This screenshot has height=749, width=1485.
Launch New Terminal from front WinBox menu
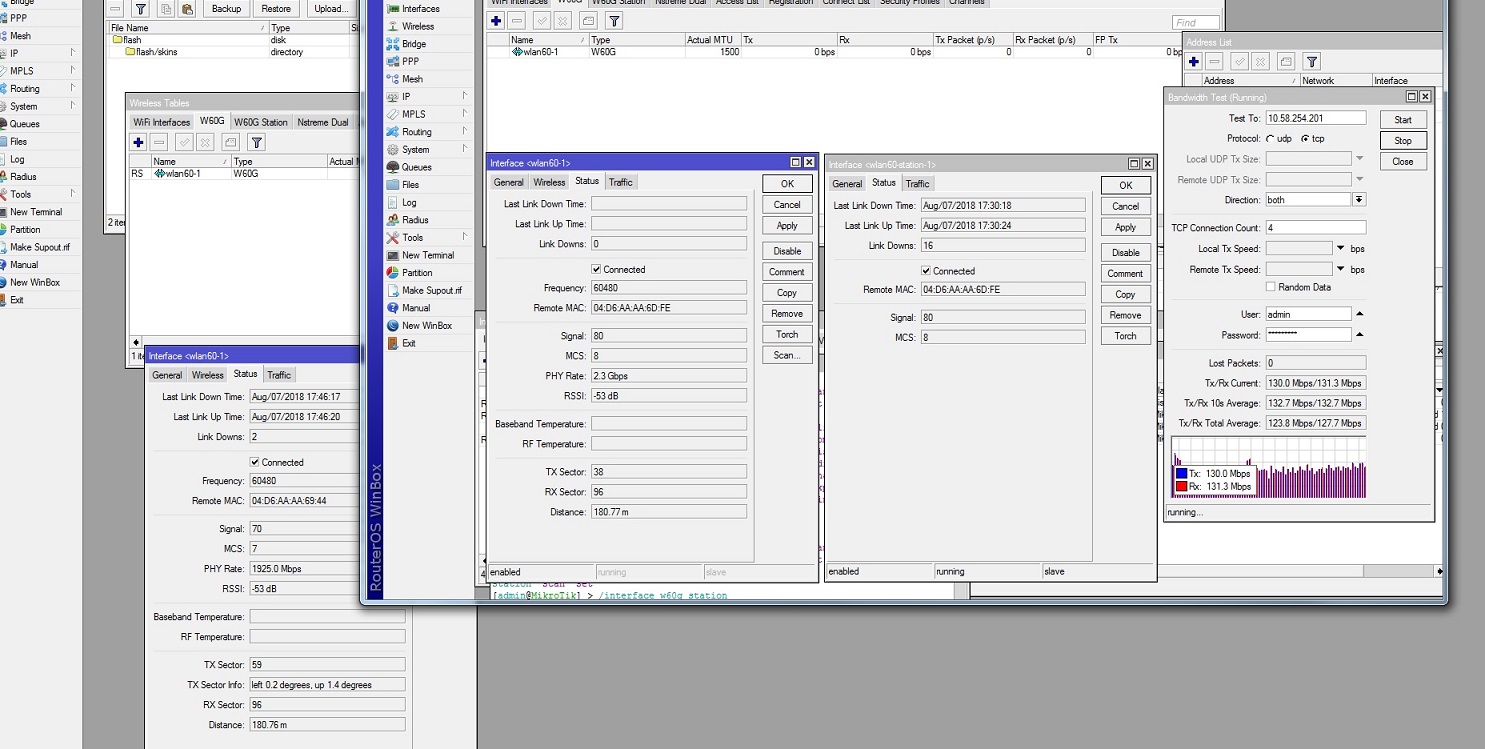point(428,255)
